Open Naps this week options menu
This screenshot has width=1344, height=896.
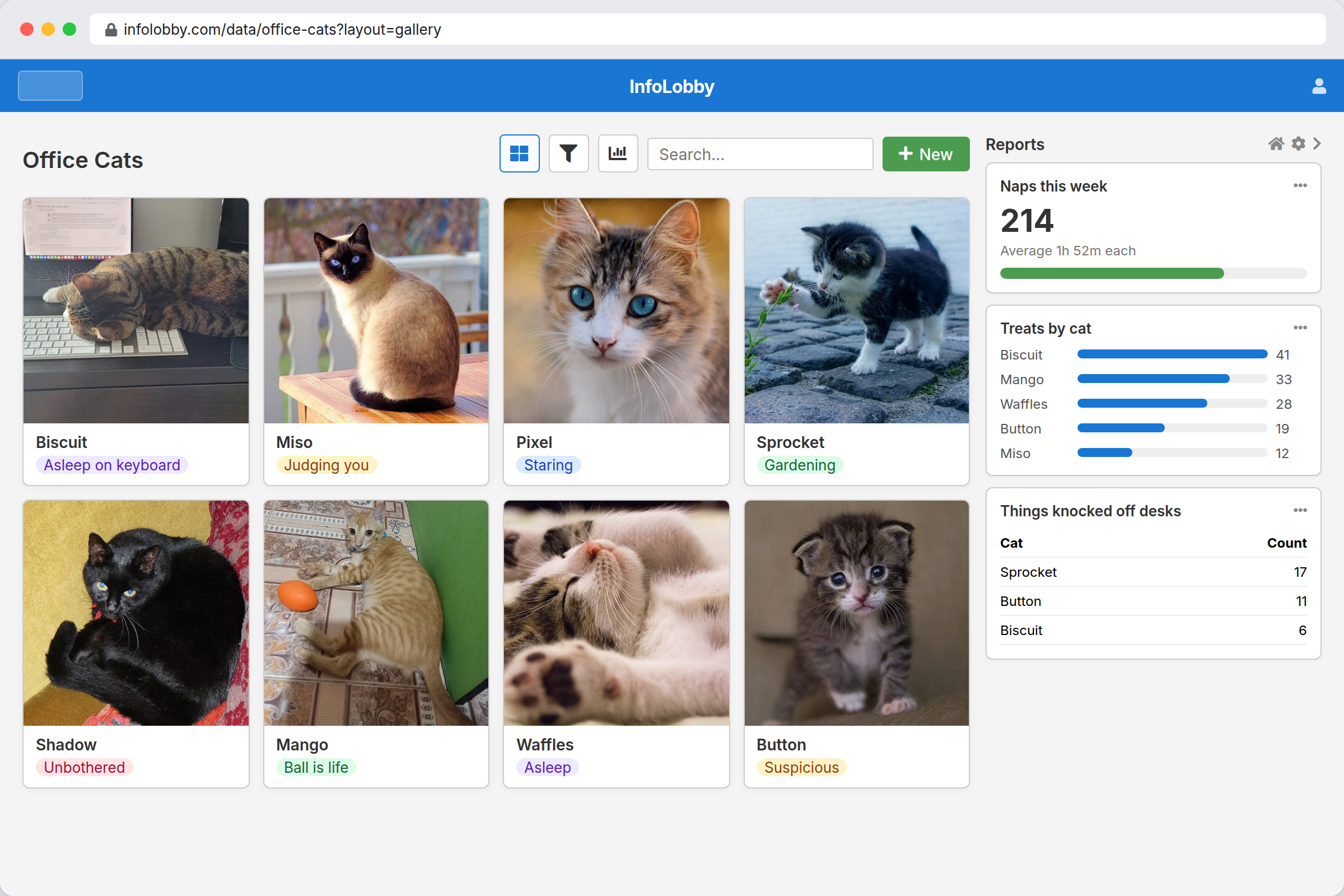(x=1300, y=185)
